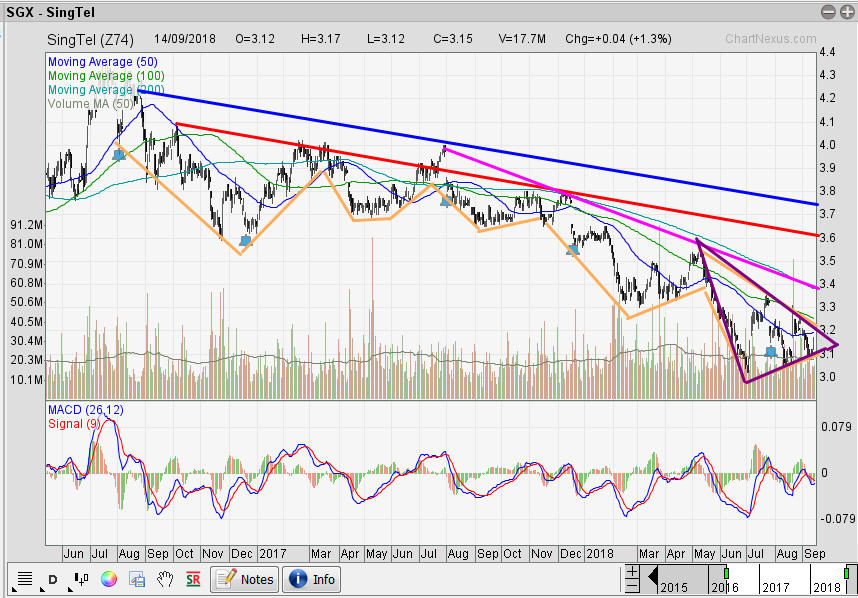
Task: Click the 4.4 price axis label
Action: tap(827, 52)
